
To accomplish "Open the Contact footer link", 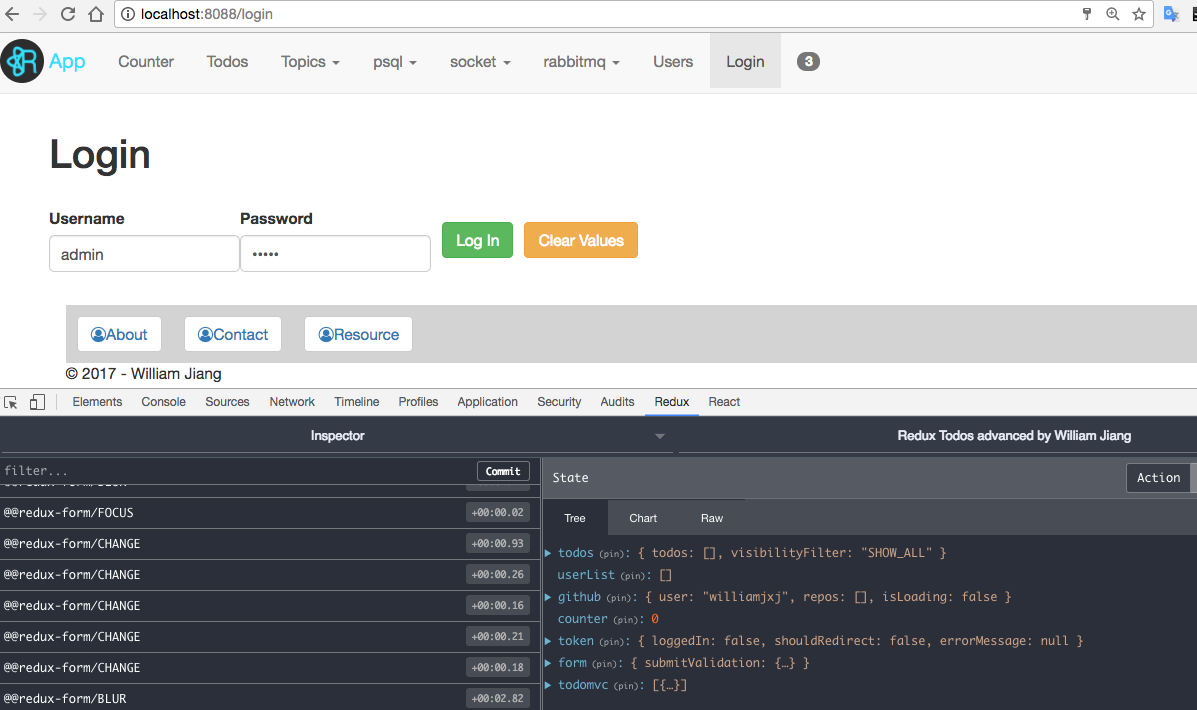I will click(x=233, y=334).
